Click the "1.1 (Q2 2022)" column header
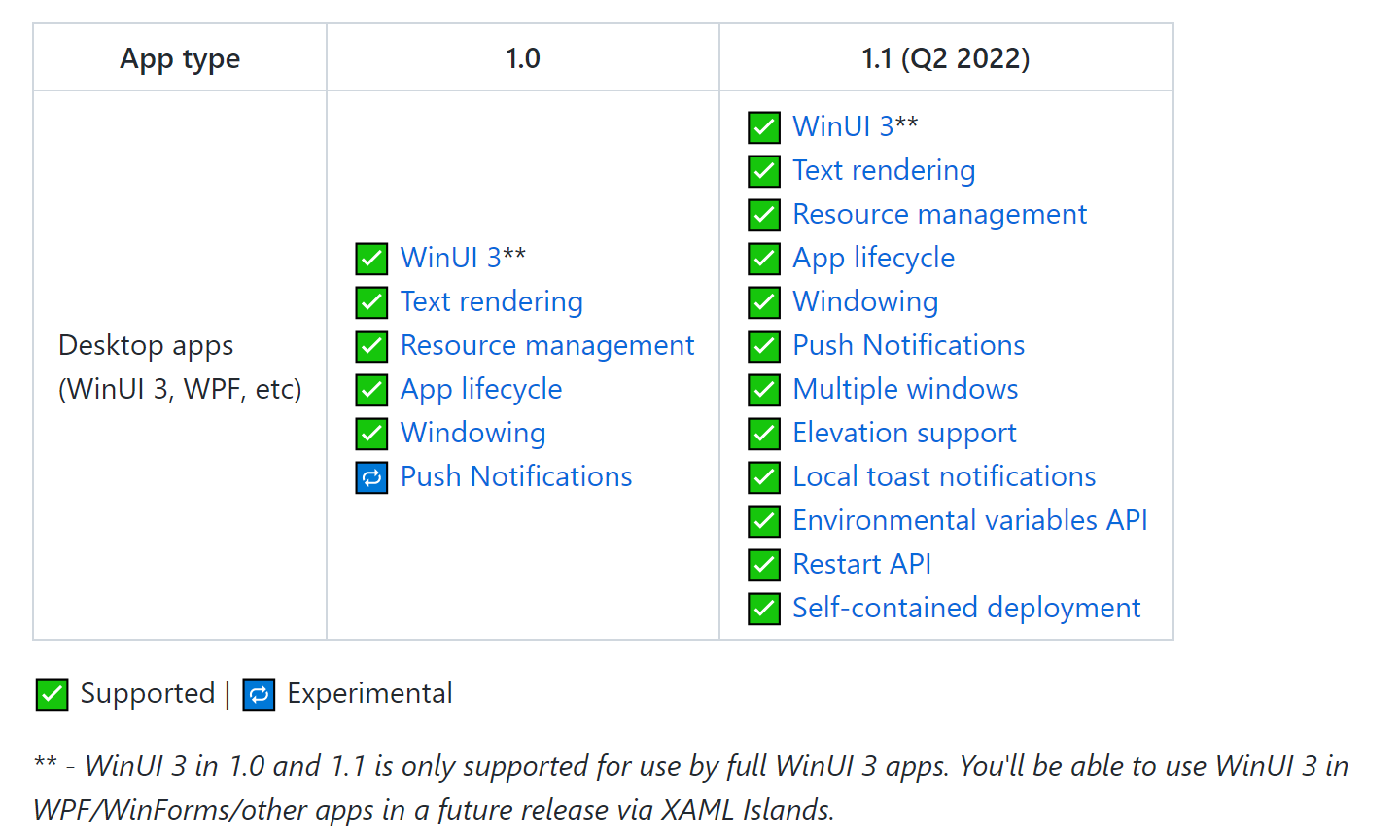Image resolution: width=1400 pixels, height=840 pixels. pos(945,58)
